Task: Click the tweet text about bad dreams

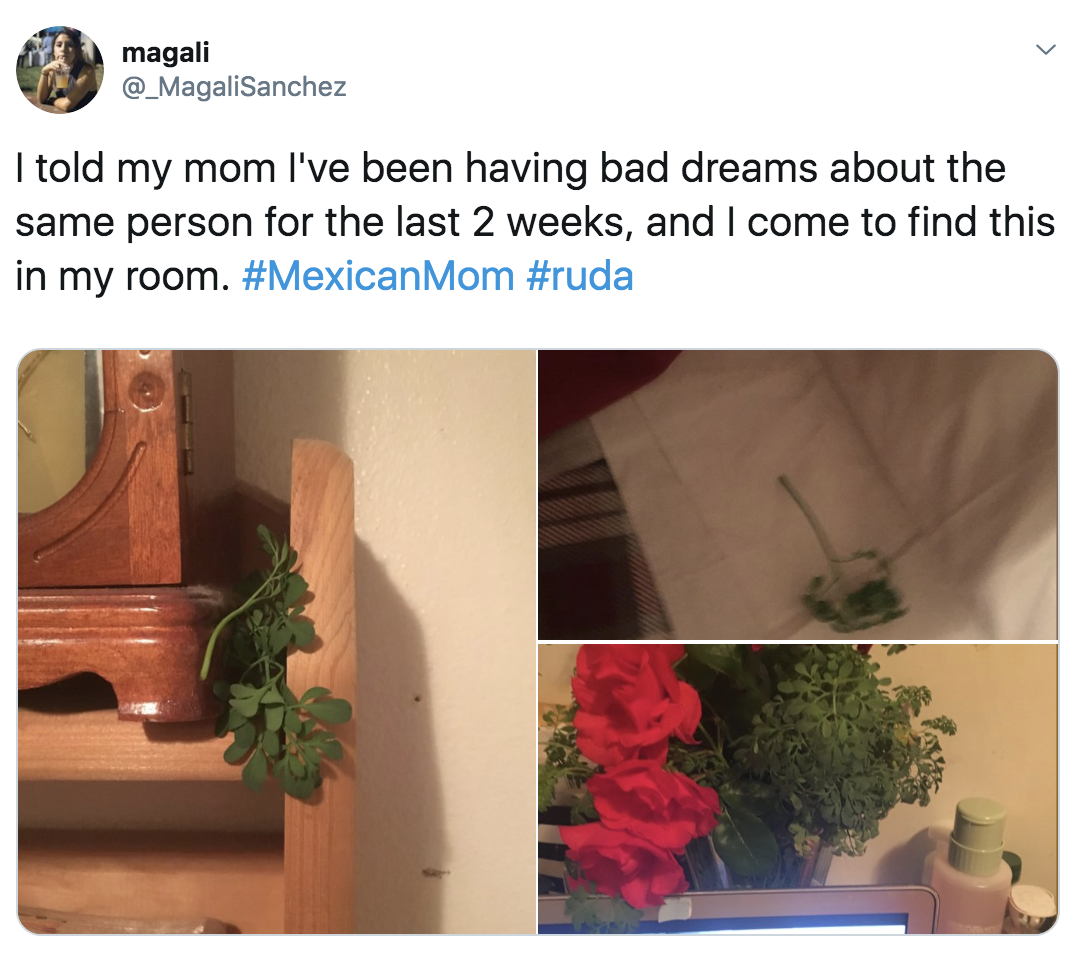Action: pyautogui.click(x=535, y=222)
